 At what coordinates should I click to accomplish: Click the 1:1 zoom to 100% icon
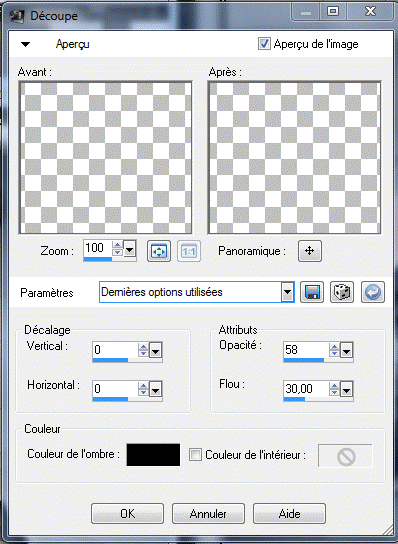click(x=189, y=251)
